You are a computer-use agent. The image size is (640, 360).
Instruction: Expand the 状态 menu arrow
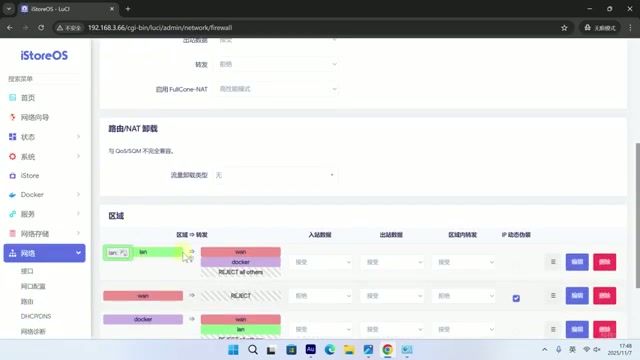(78, 137)
